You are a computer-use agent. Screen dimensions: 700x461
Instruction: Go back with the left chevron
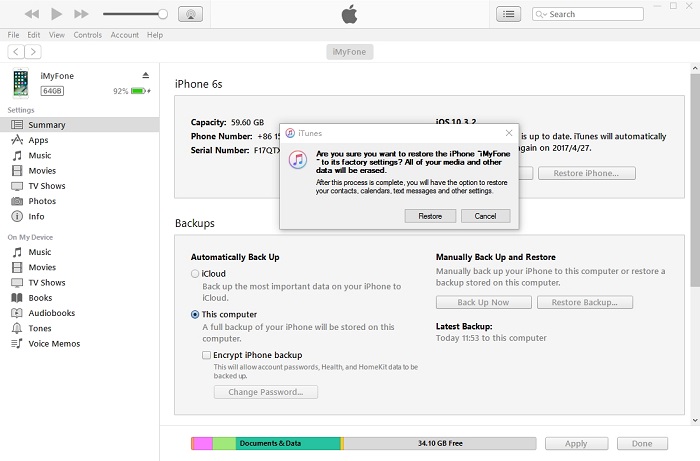click(x=16, y=52)
